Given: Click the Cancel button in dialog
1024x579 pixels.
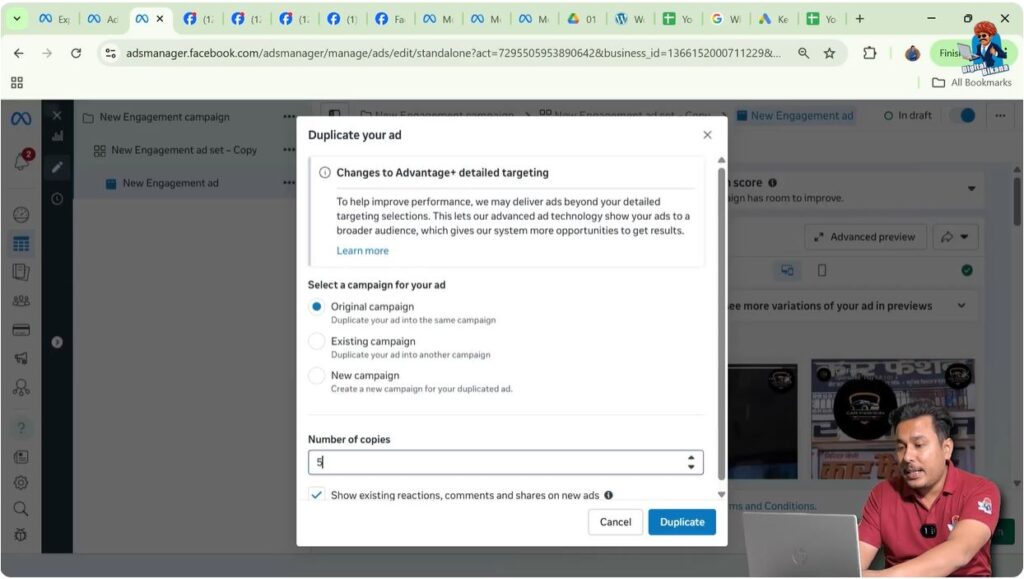Looking at the screenshot, I should [x=615, y=522].
